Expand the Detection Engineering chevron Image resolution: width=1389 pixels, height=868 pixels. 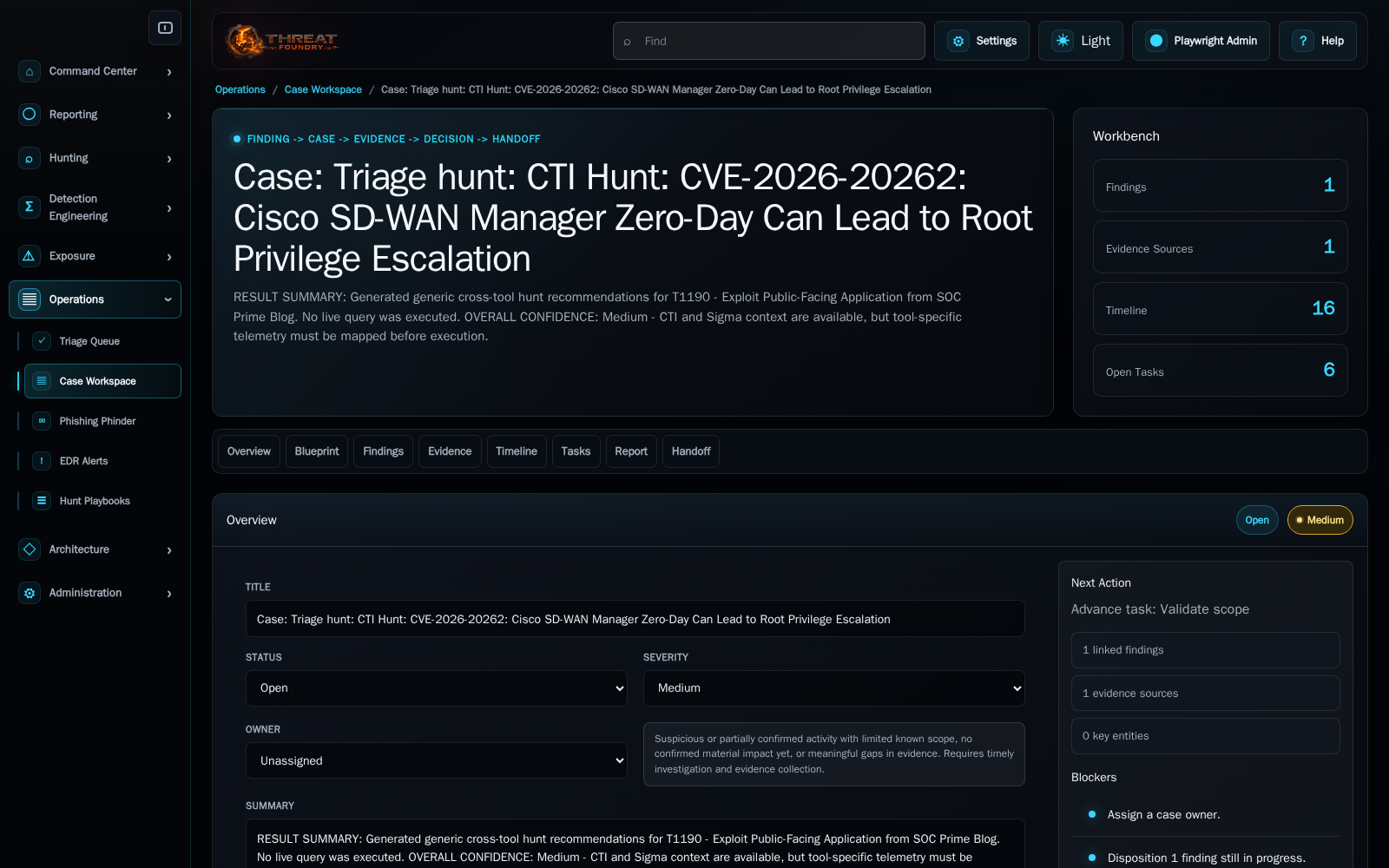point(169,208)
